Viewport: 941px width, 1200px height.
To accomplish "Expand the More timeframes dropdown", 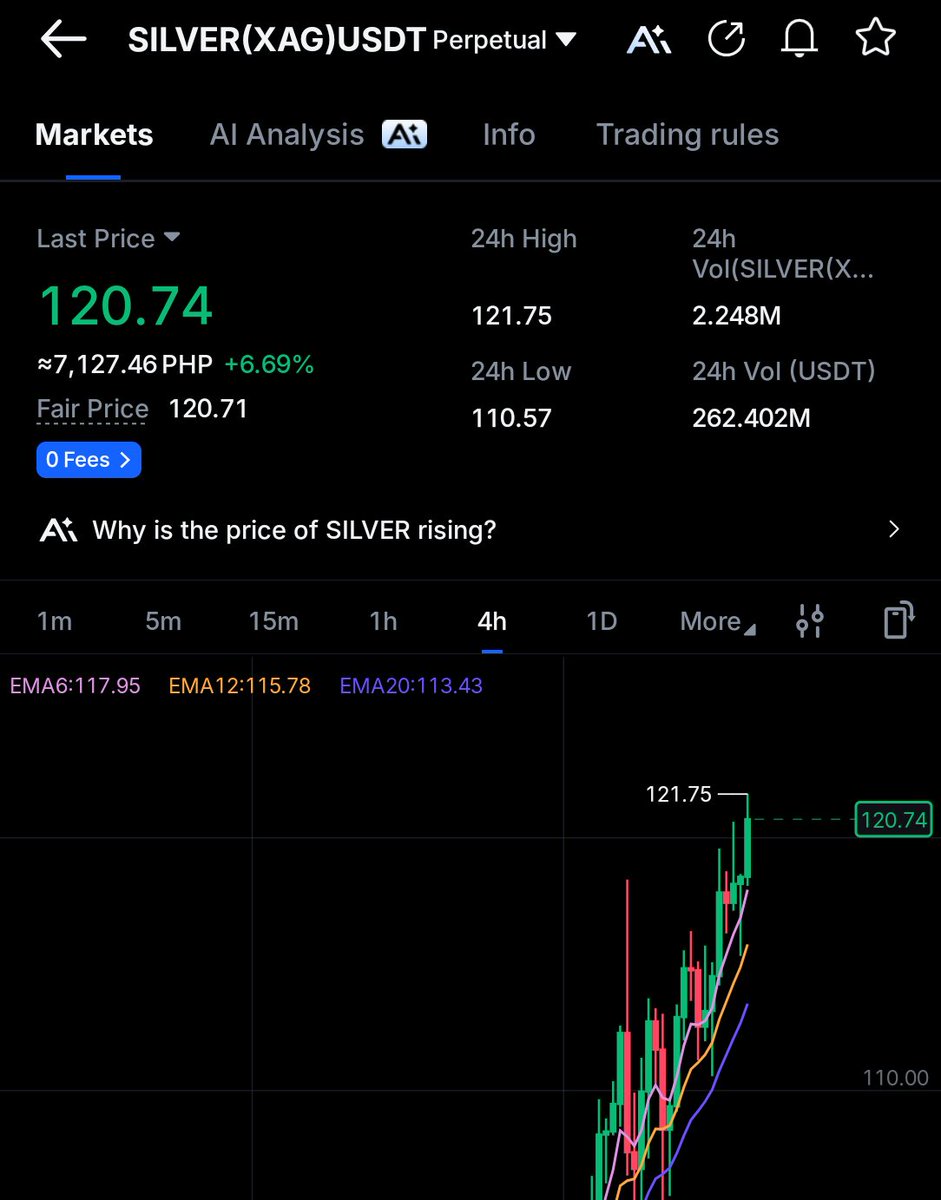I will [x=715, y=621].
